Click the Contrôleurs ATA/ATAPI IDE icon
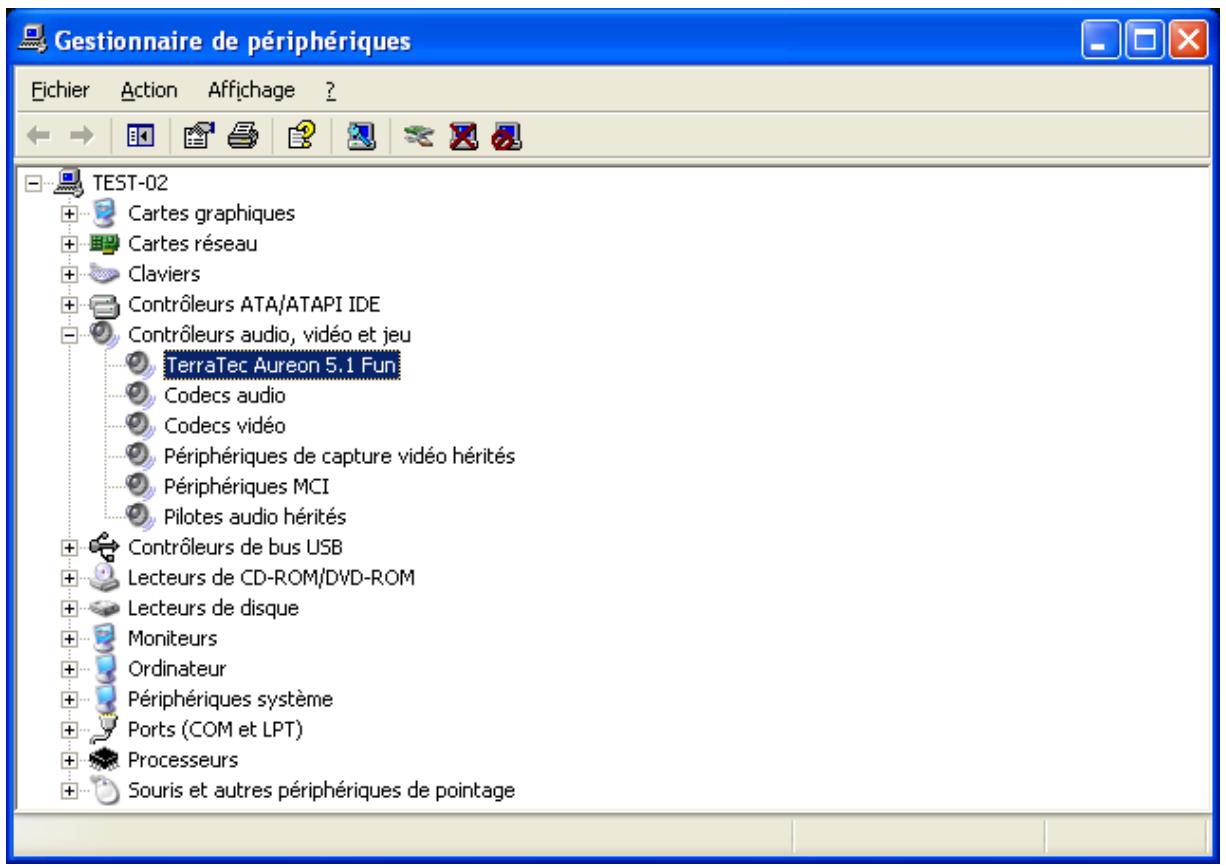This screenshot has width=1226, height=868. pos(106,304)
